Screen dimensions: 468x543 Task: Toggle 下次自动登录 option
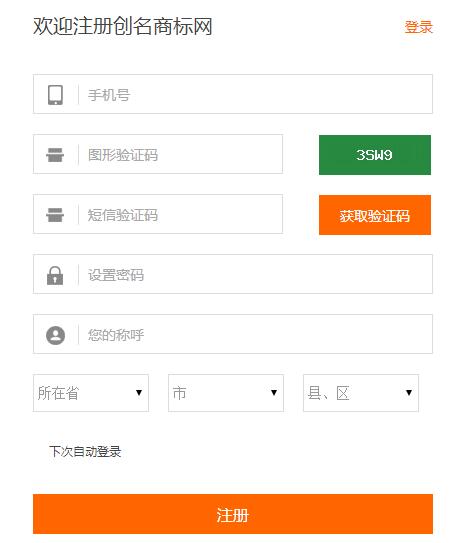point(85,451)
